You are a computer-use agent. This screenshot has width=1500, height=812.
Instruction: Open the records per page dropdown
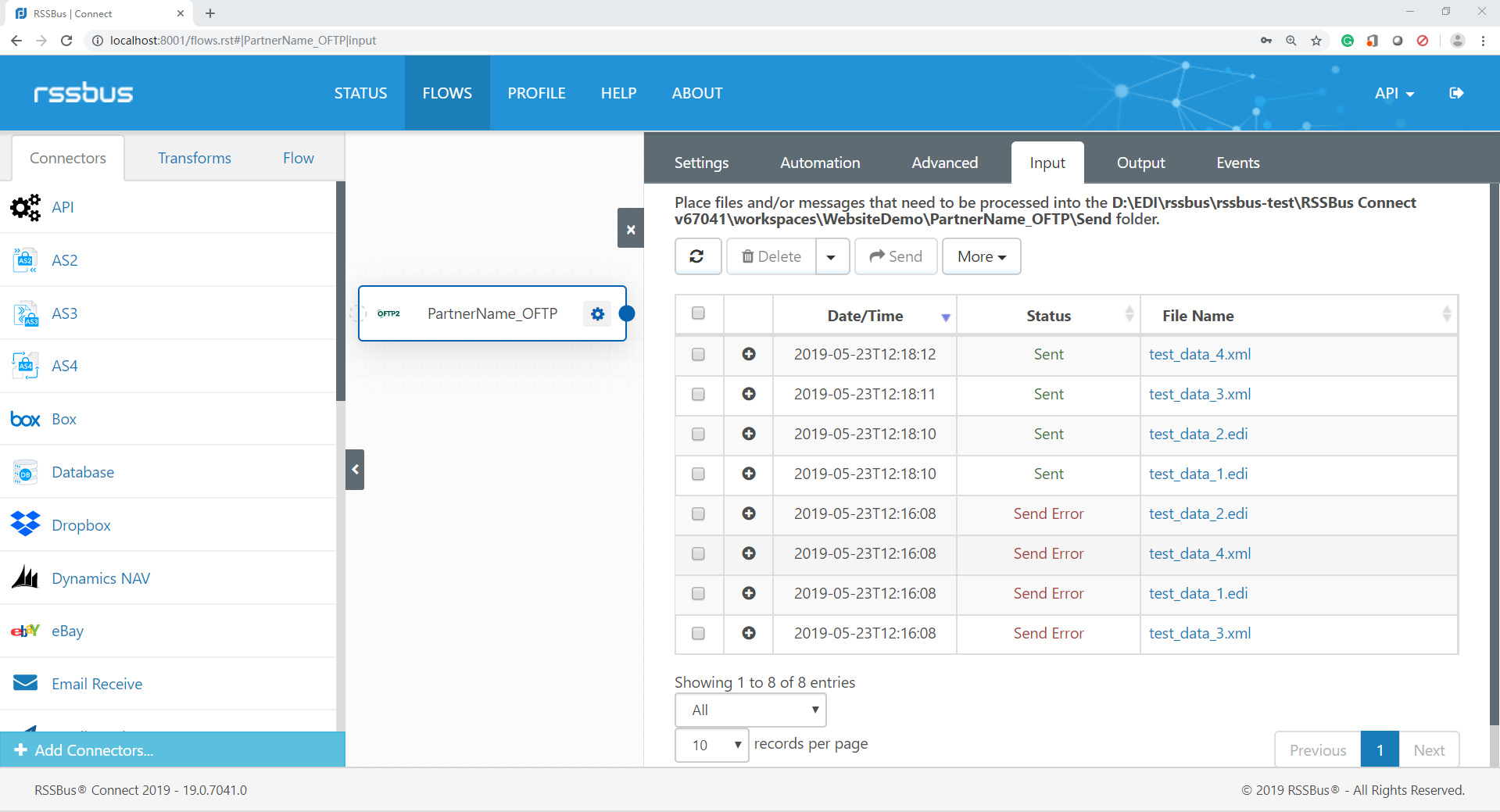tap(711, 745)
